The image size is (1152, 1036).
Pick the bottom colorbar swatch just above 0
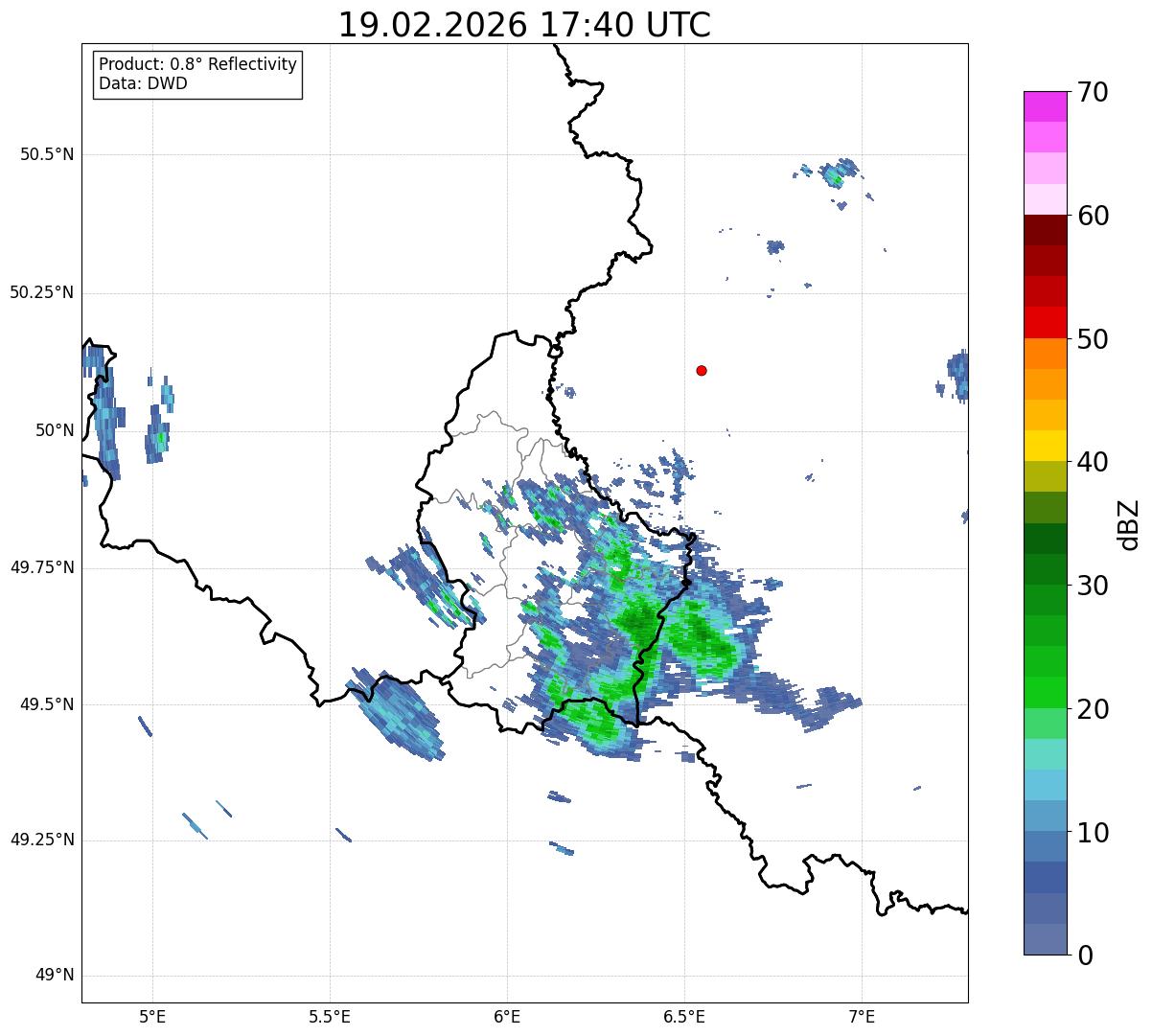coord(1045,939)
